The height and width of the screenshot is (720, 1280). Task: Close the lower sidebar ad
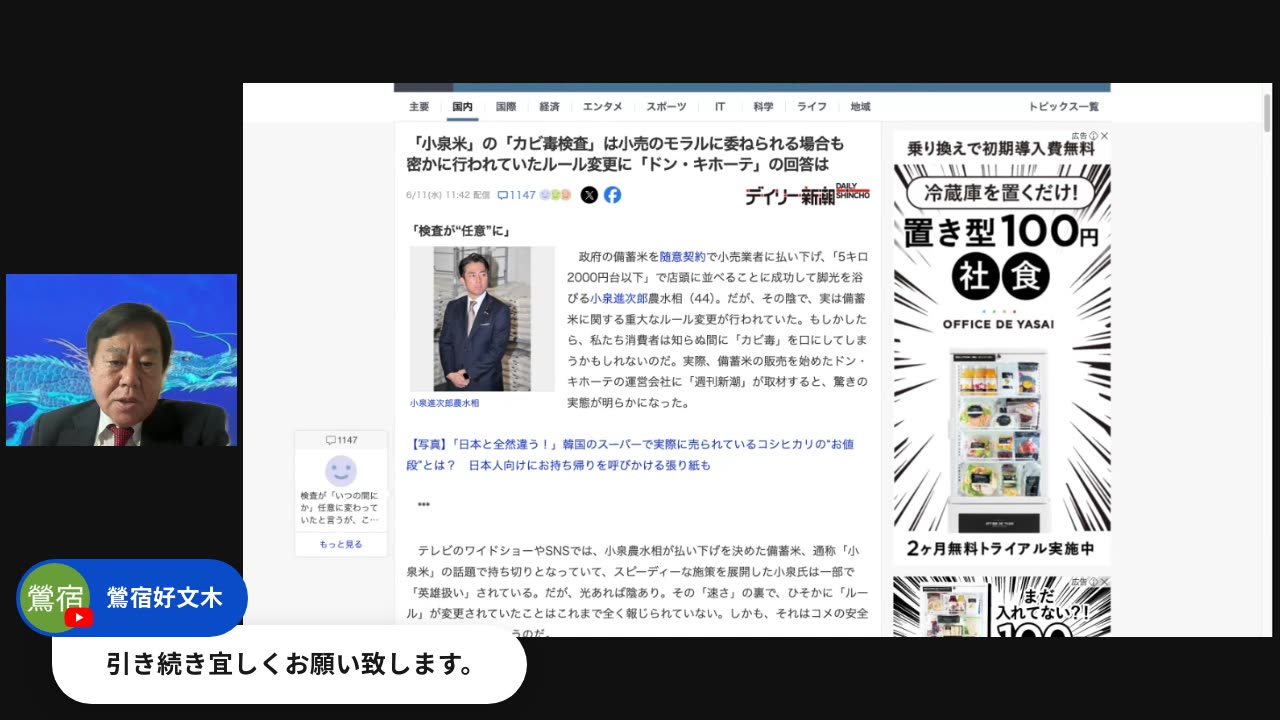[x=1104, y=581]
